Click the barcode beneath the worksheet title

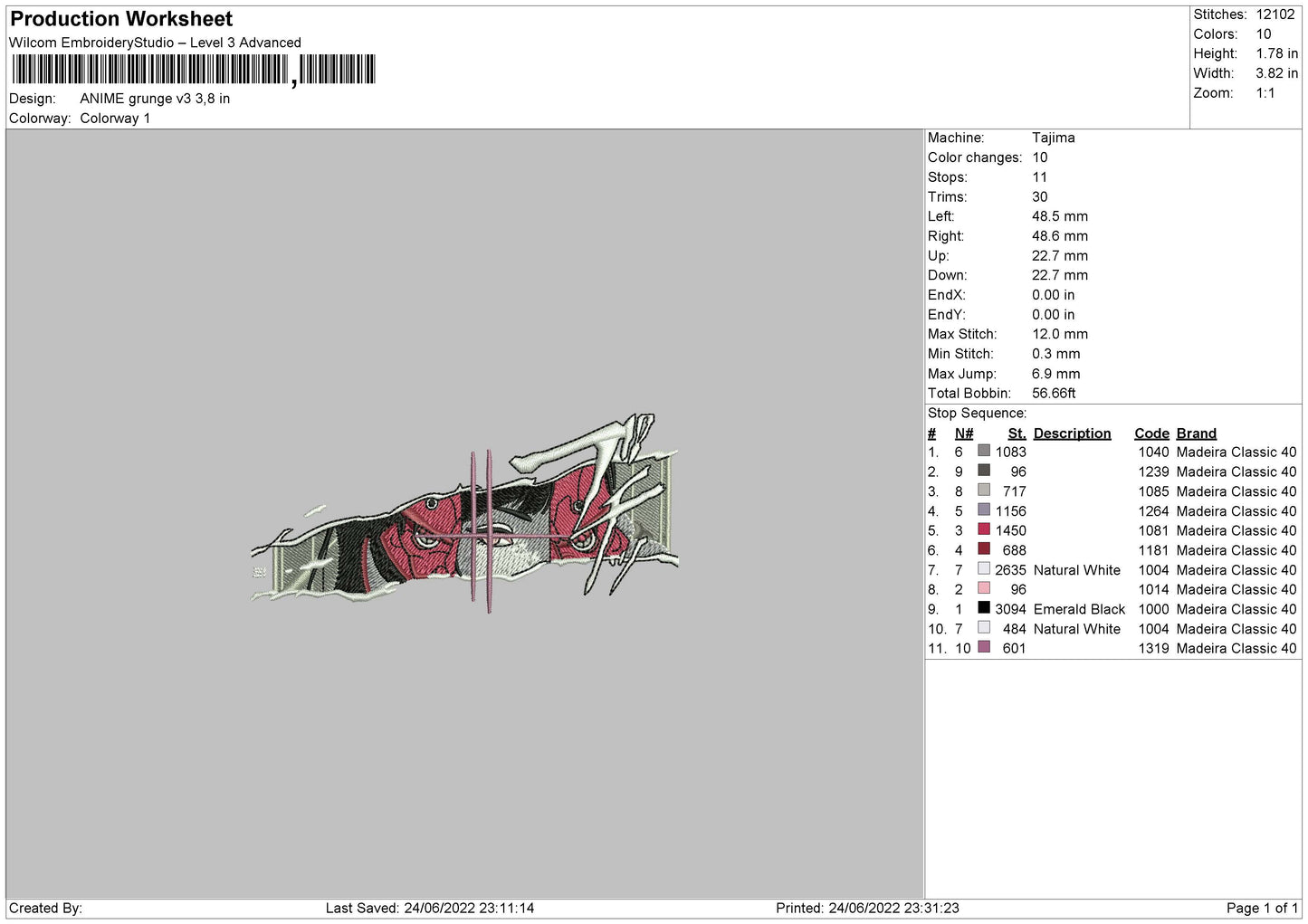point(193,70)
